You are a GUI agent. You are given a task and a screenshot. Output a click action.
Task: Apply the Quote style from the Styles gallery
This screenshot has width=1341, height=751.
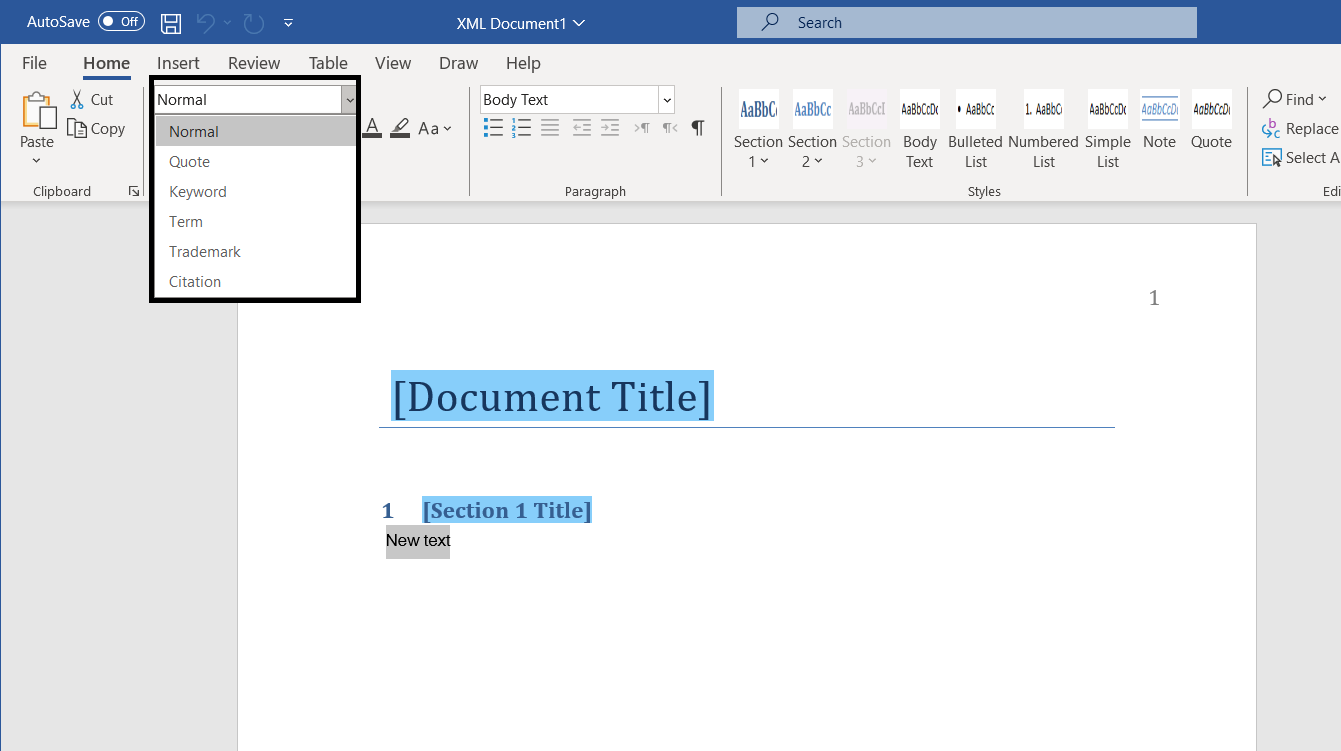click(1211, 128)
